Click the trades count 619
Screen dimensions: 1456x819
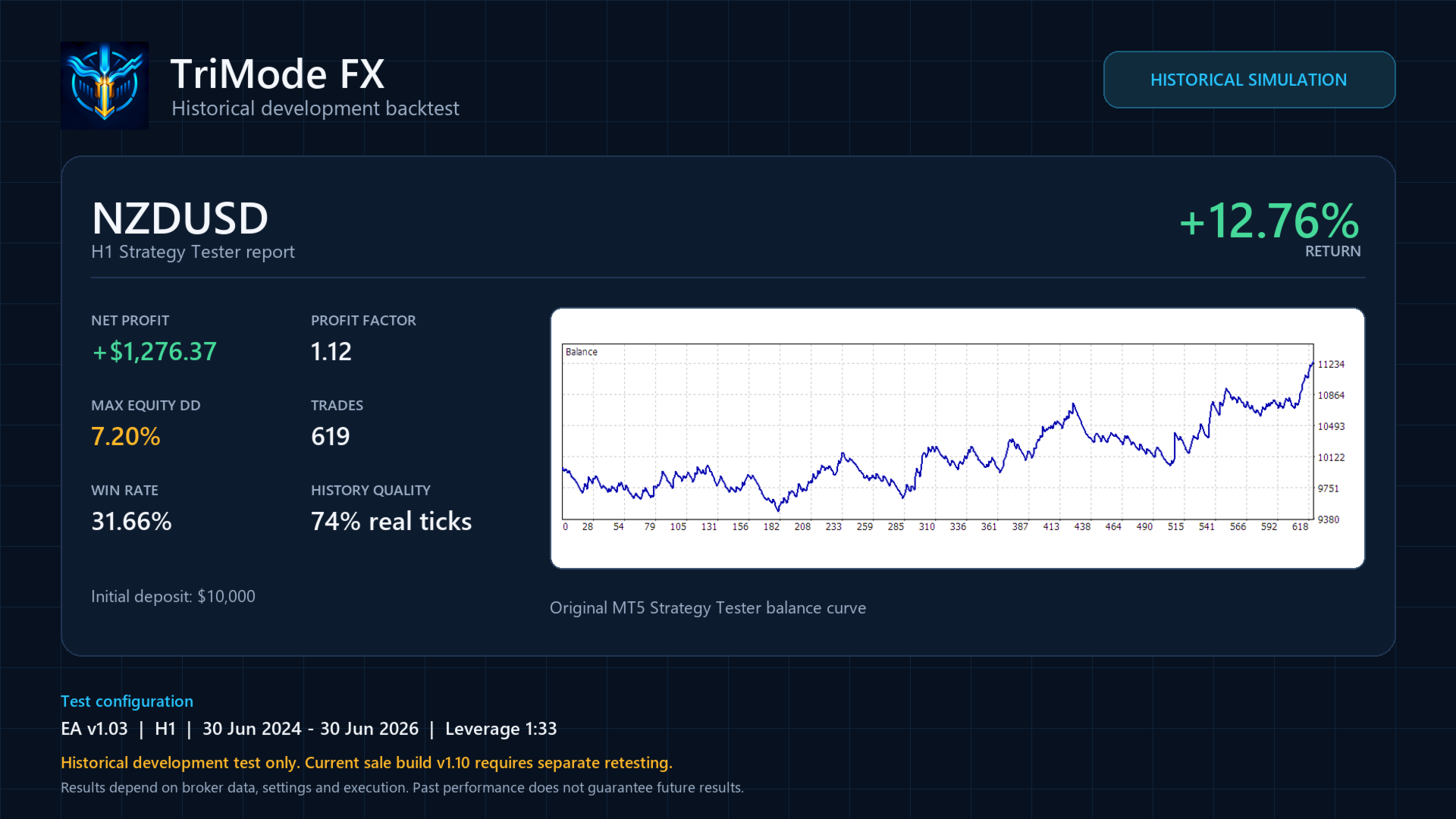click(331, 436)
